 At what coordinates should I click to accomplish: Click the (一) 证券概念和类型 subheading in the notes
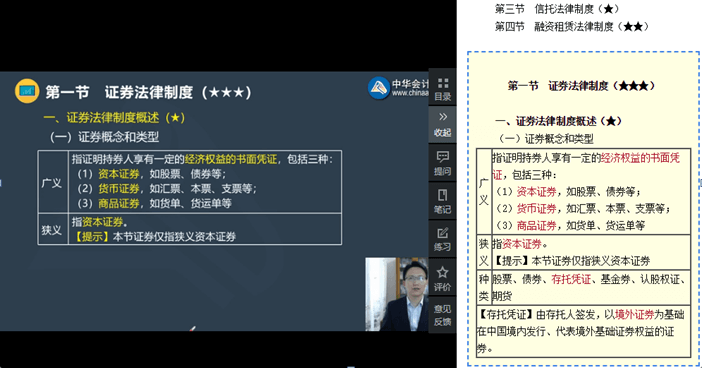[546, 139]
